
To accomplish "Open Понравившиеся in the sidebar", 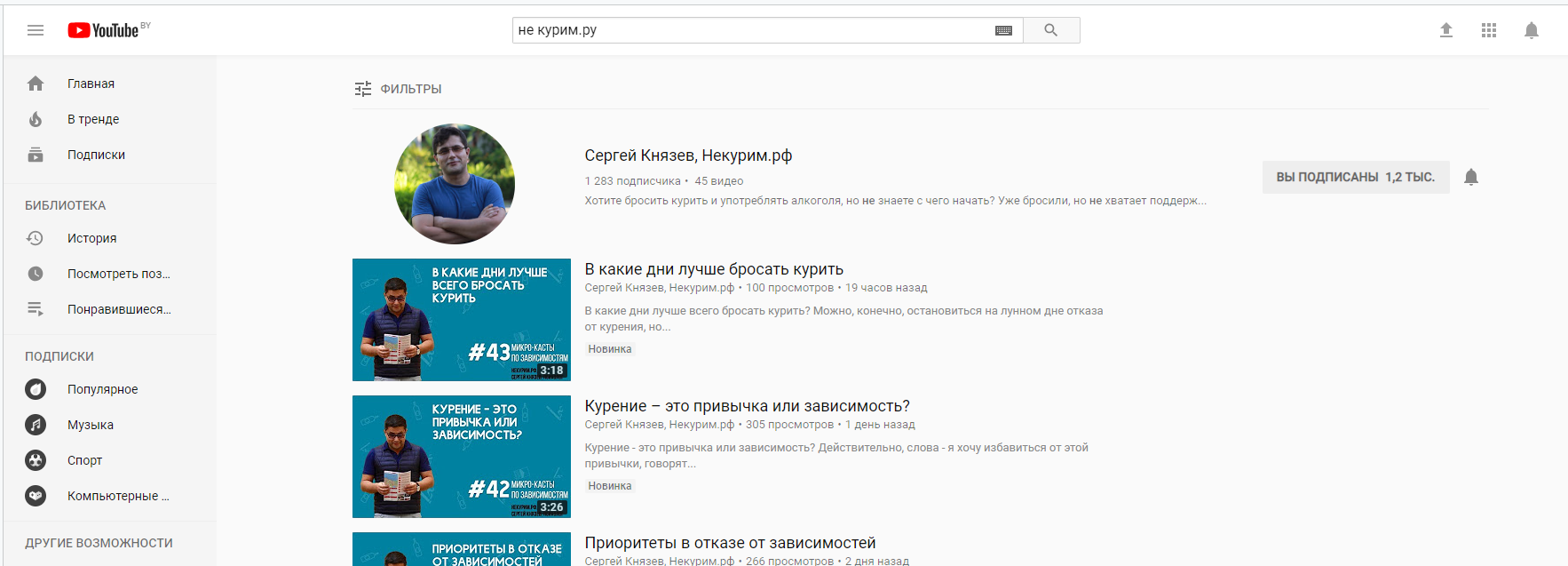I will (109, 309).
